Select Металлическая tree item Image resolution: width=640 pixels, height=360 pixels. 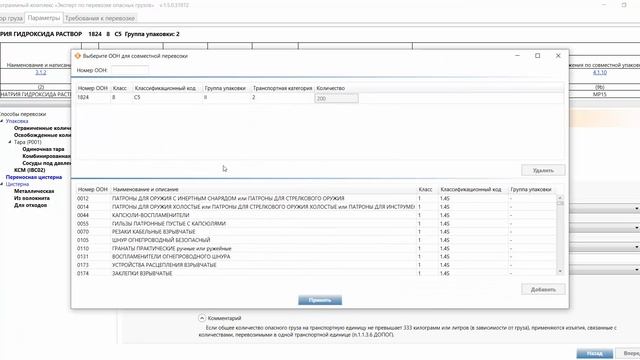[34, 191]
